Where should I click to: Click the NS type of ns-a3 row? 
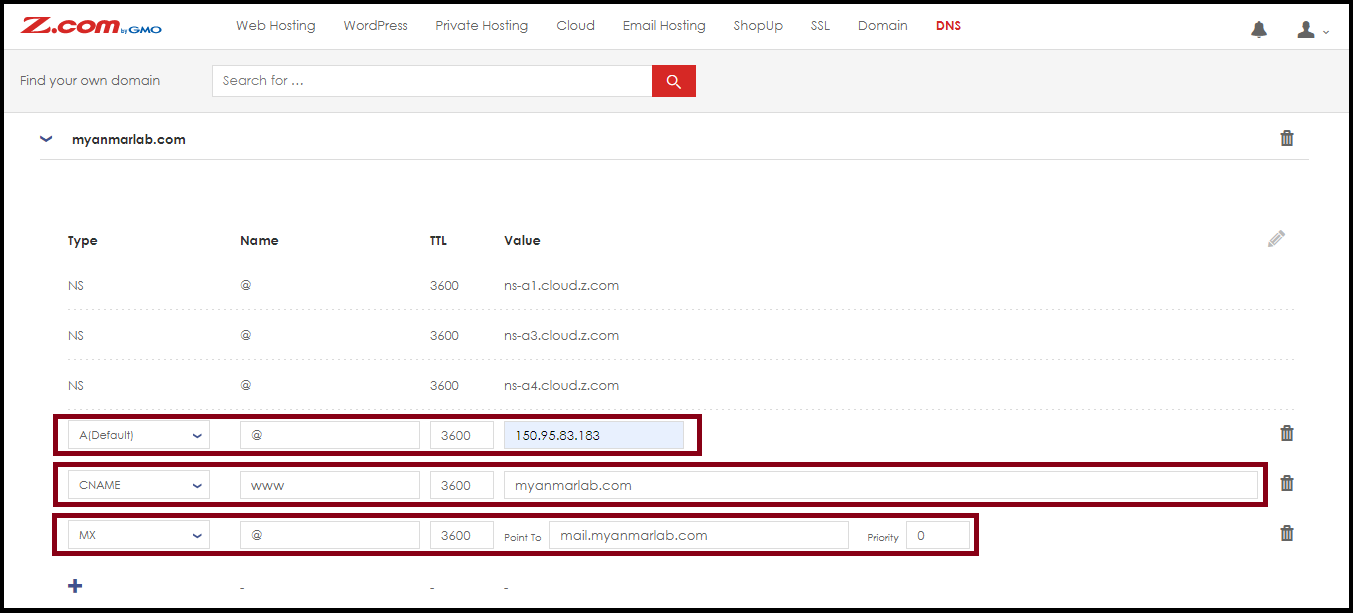[x=76, y=335]
